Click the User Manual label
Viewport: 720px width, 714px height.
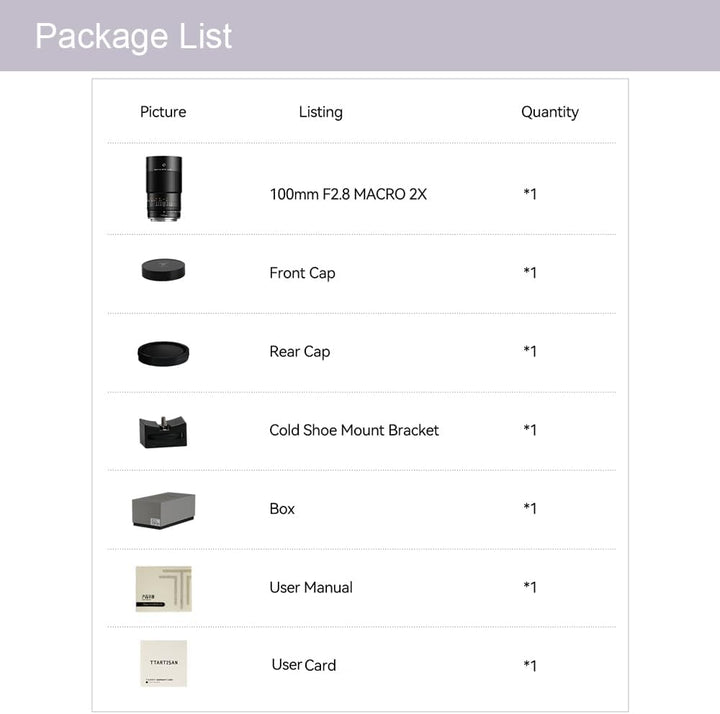311,587
